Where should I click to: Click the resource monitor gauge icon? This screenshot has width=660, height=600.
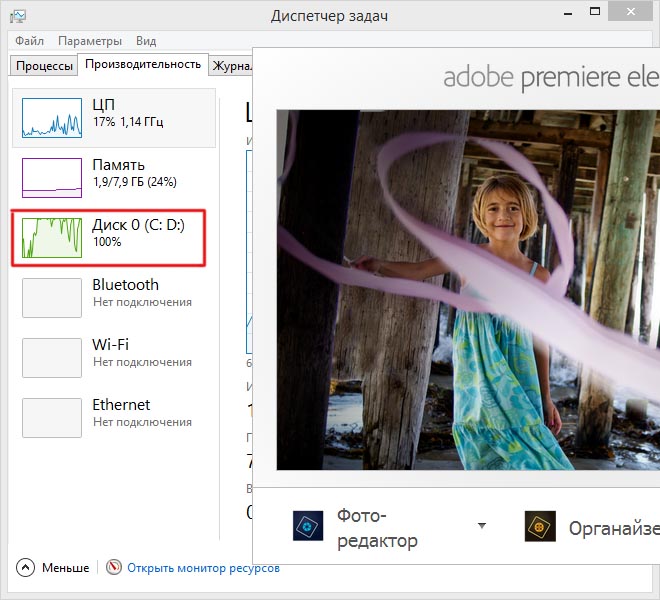(113, 567)
